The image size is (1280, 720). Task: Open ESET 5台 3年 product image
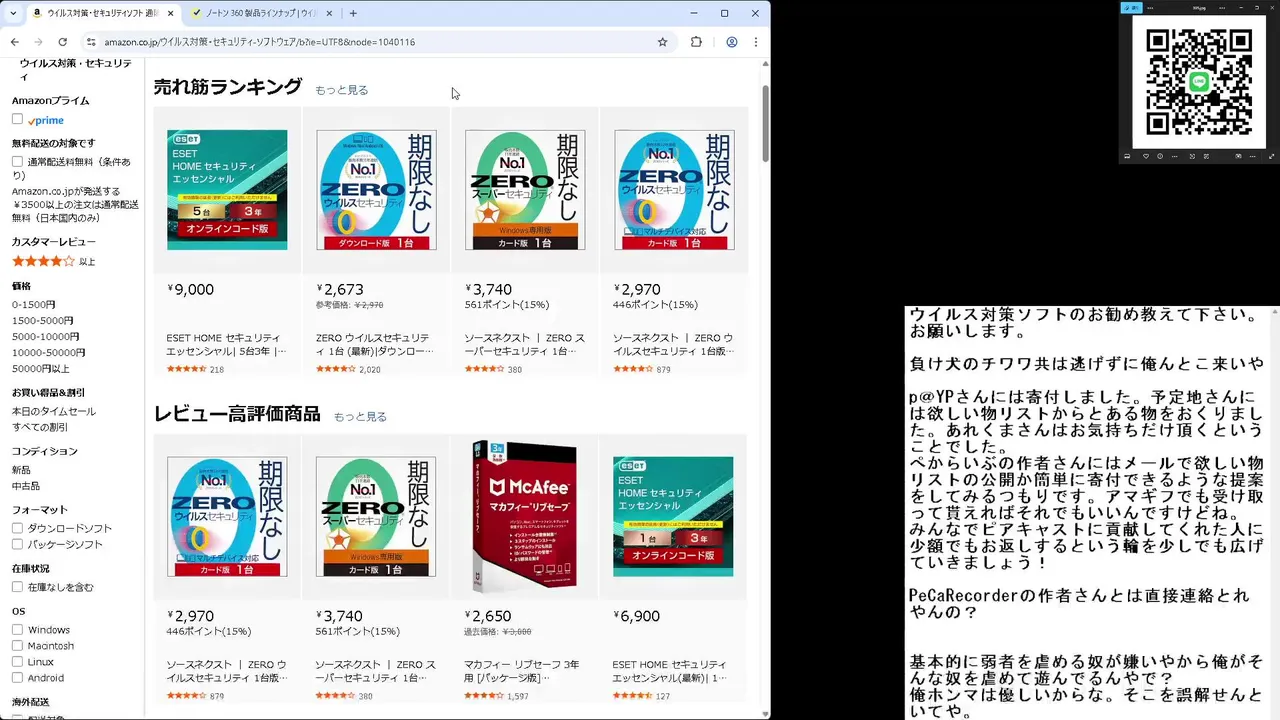click(x=227, y=190)
